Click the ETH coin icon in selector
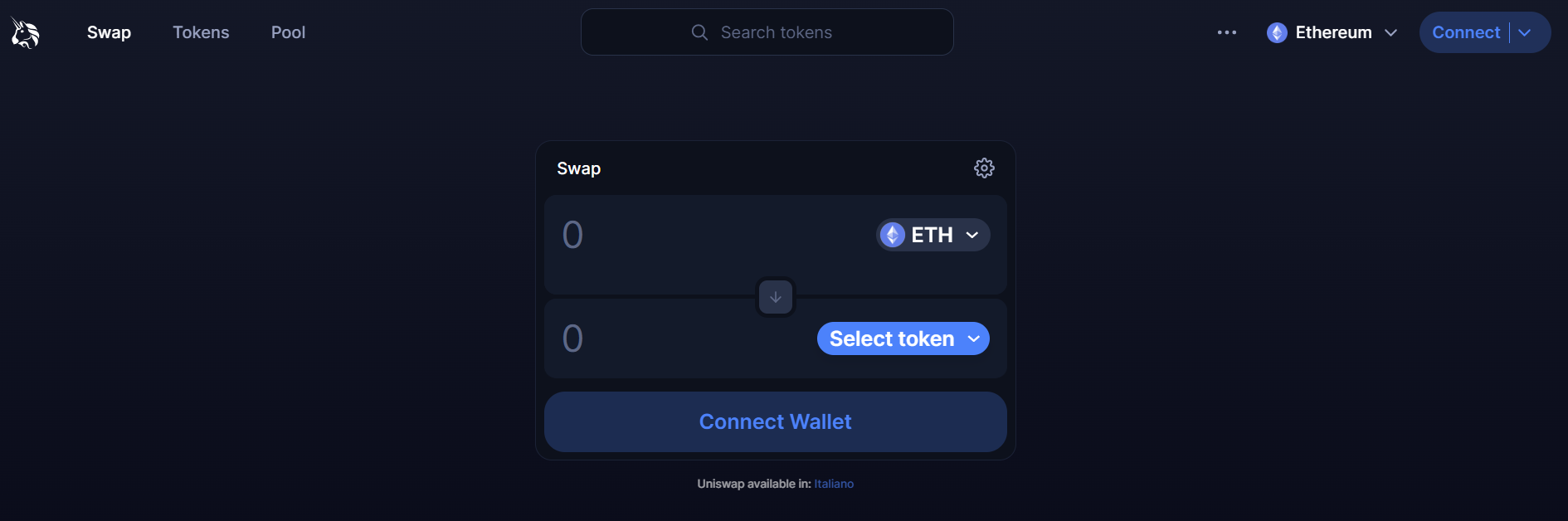 [x=893, y=235]
